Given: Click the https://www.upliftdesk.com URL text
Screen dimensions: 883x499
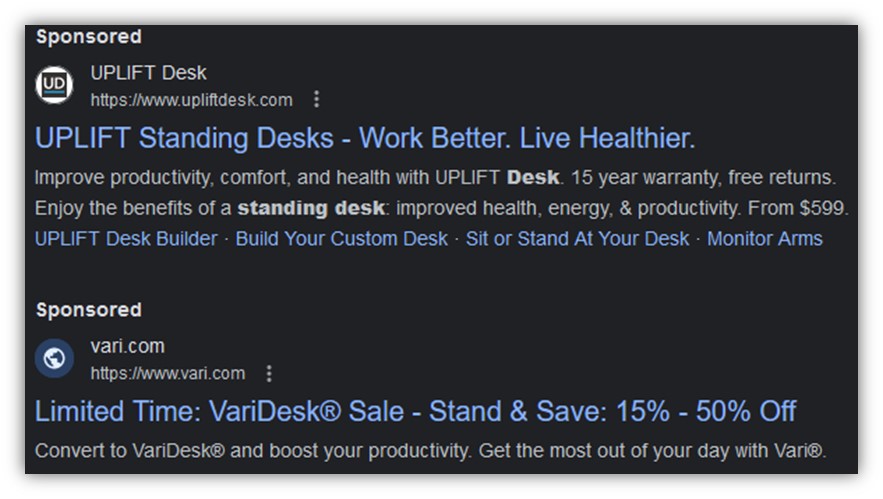Looking at the screenshot, I should 191,100.
